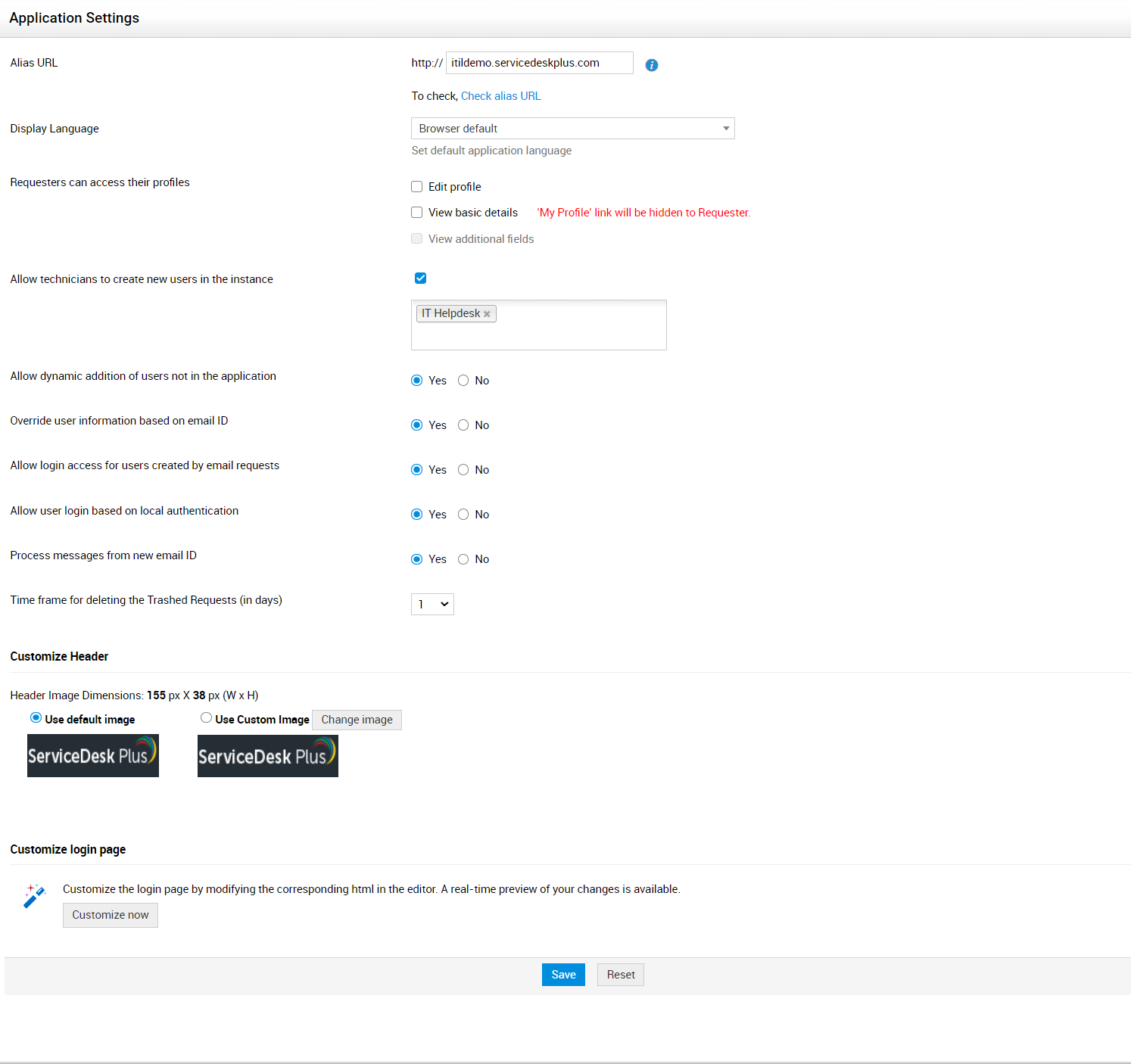This screenshot has width=1131, height=1064.
Task: Click the custom ServiceDesk Plus logo image
Action: tap(268, 756)
